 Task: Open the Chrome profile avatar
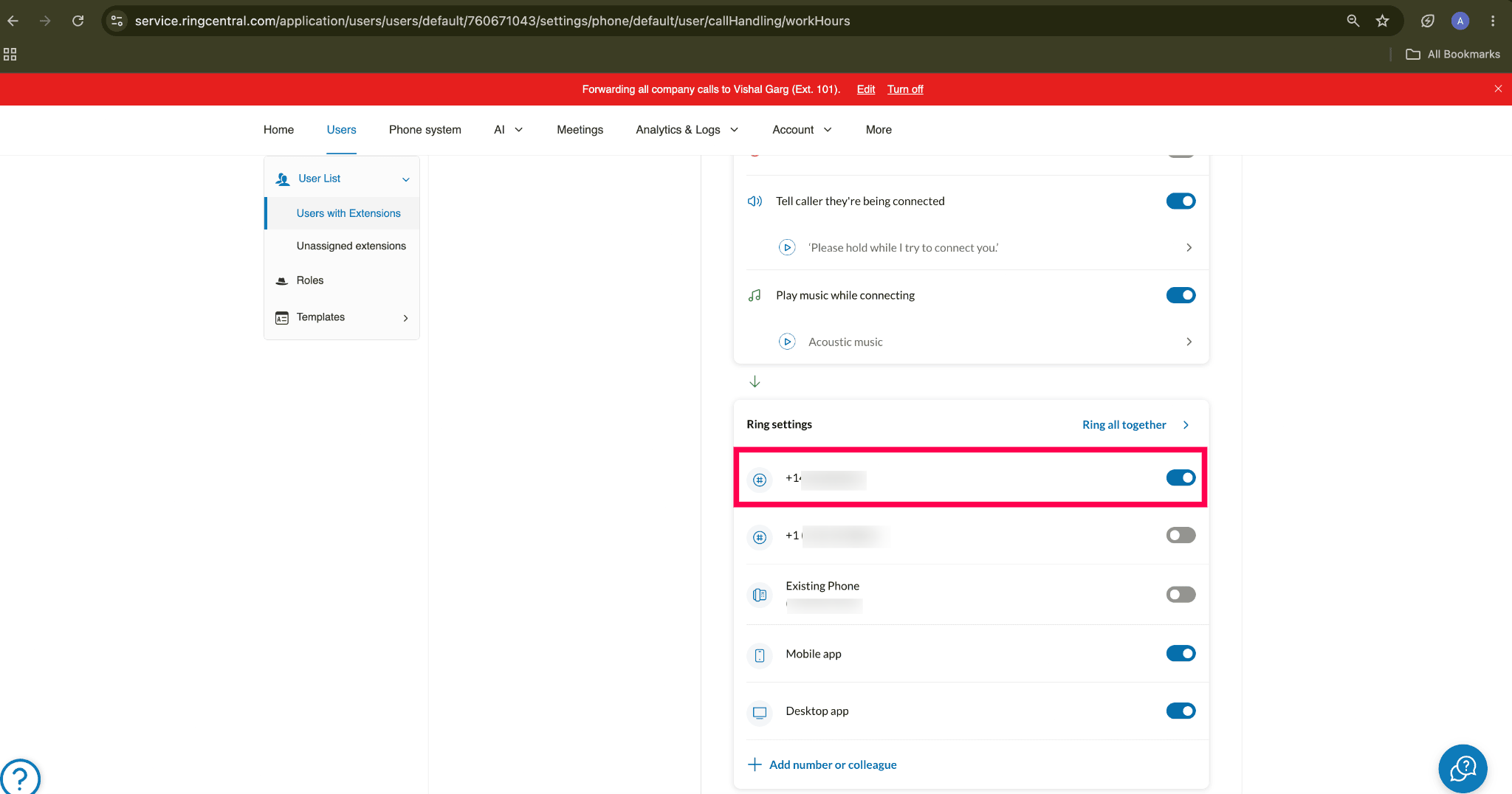point(1460,21)
